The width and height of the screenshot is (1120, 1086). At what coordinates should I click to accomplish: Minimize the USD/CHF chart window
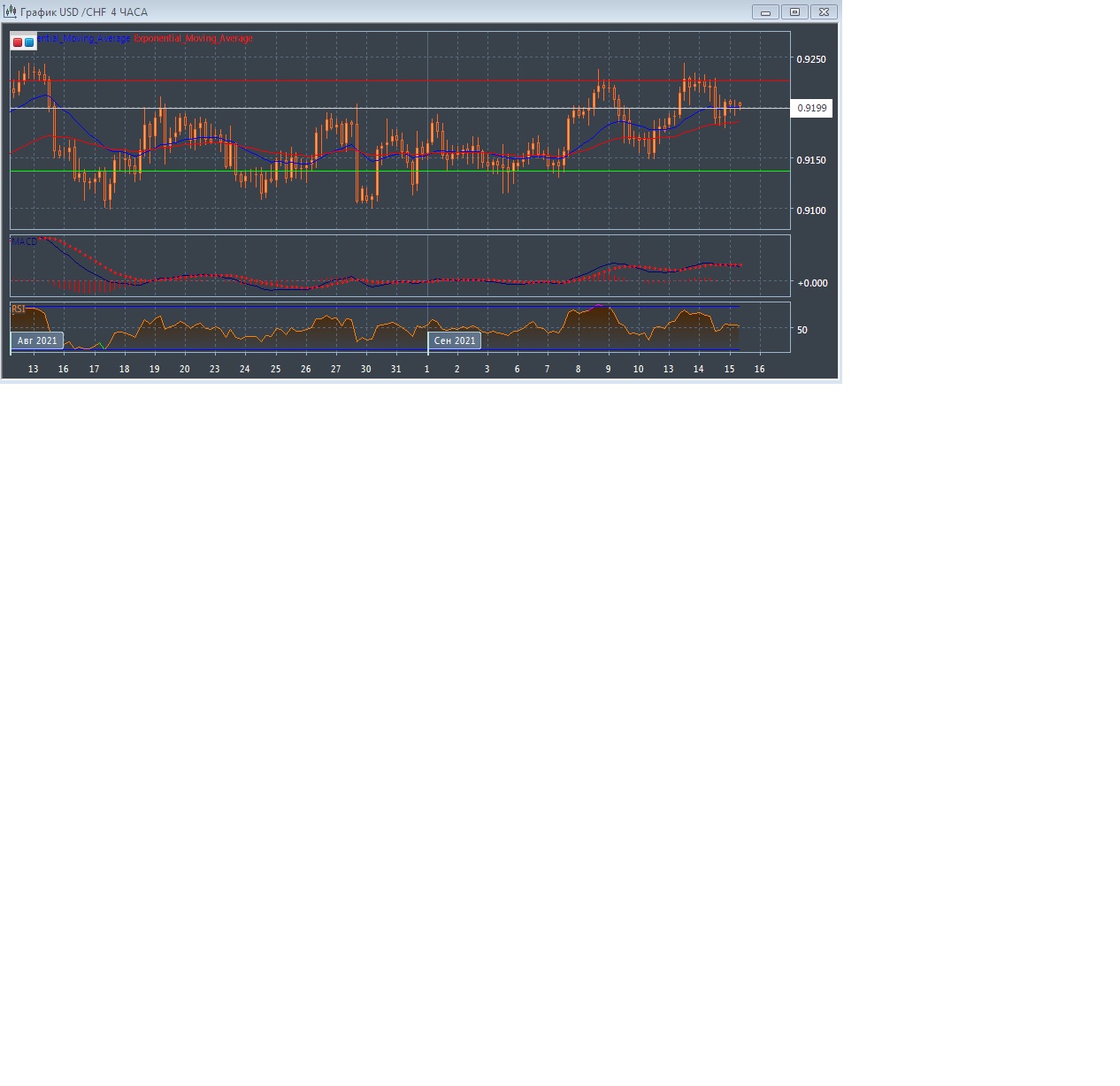coord(765,12)
